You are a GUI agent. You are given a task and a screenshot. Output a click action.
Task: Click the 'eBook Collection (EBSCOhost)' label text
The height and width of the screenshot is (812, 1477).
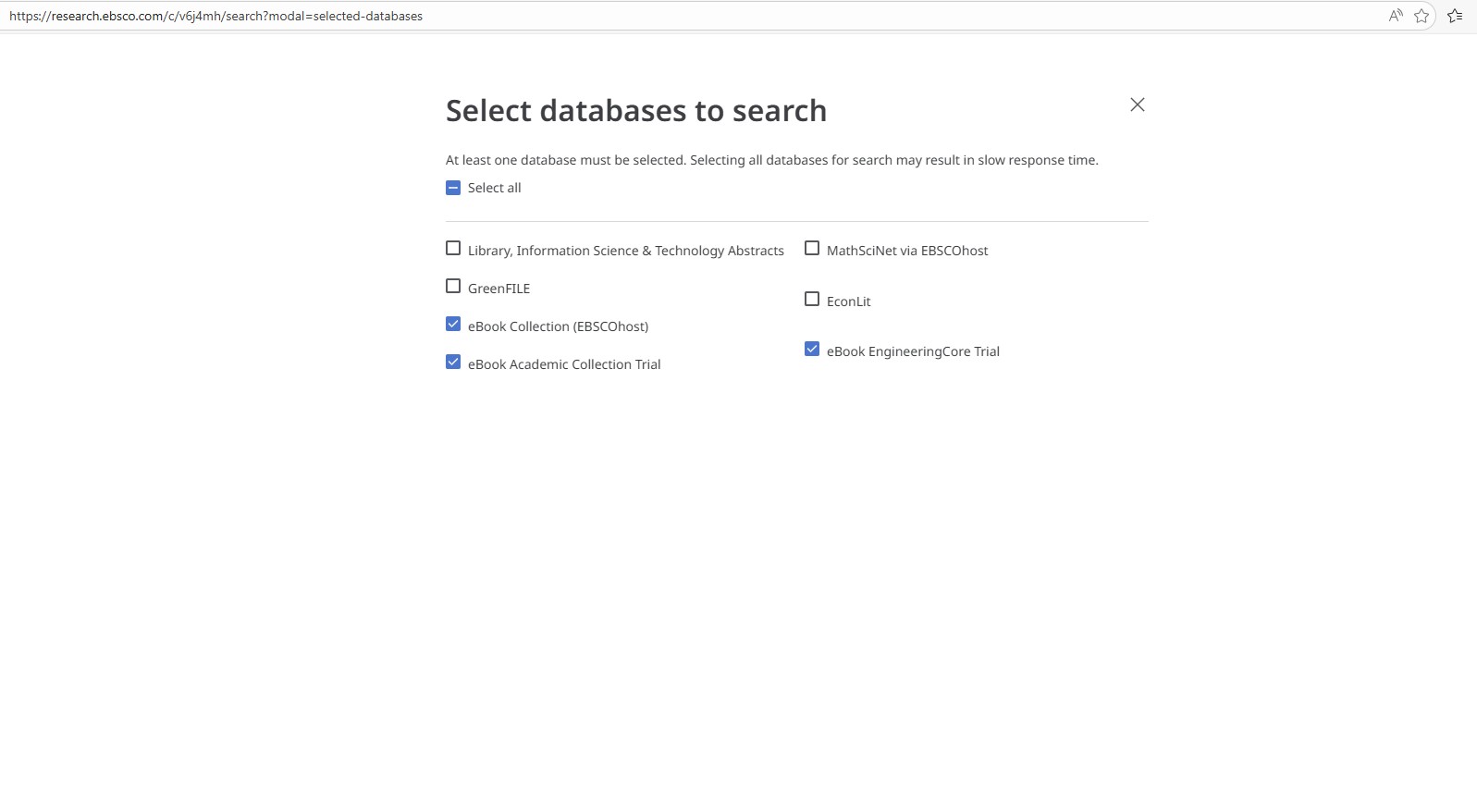pyautogui.click(x=558, y=326)
